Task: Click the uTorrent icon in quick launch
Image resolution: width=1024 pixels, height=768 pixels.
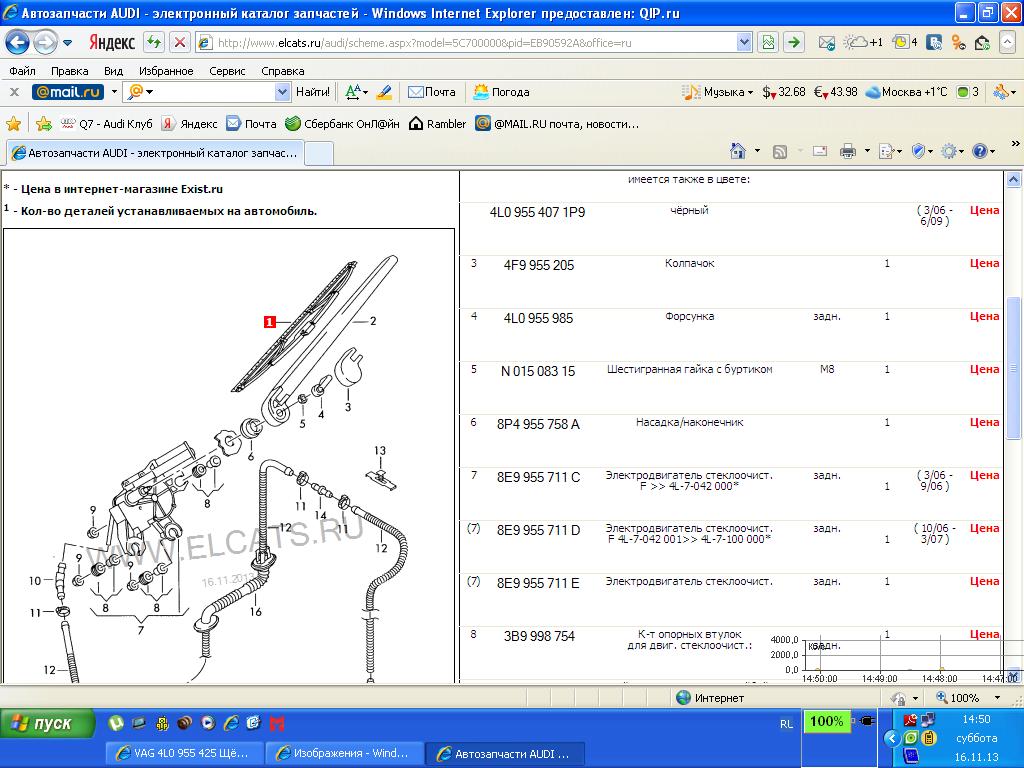Action: (x=116, y=723)
